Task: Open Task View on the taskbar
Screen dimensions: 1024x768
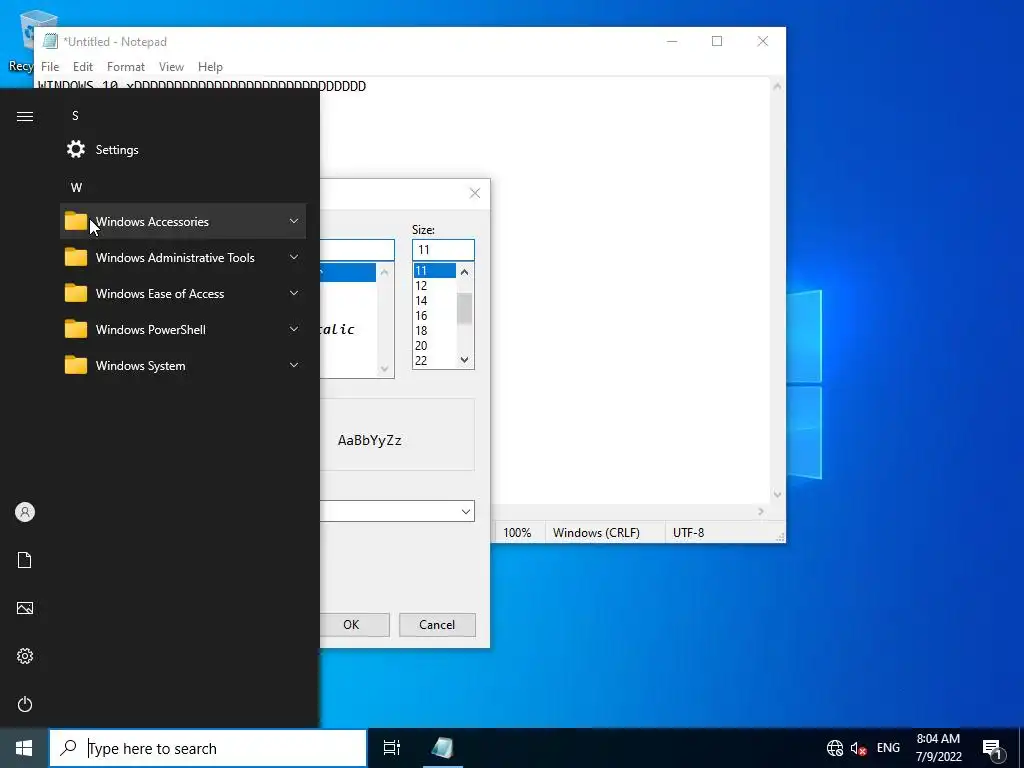Action: [x=391, y=748]
